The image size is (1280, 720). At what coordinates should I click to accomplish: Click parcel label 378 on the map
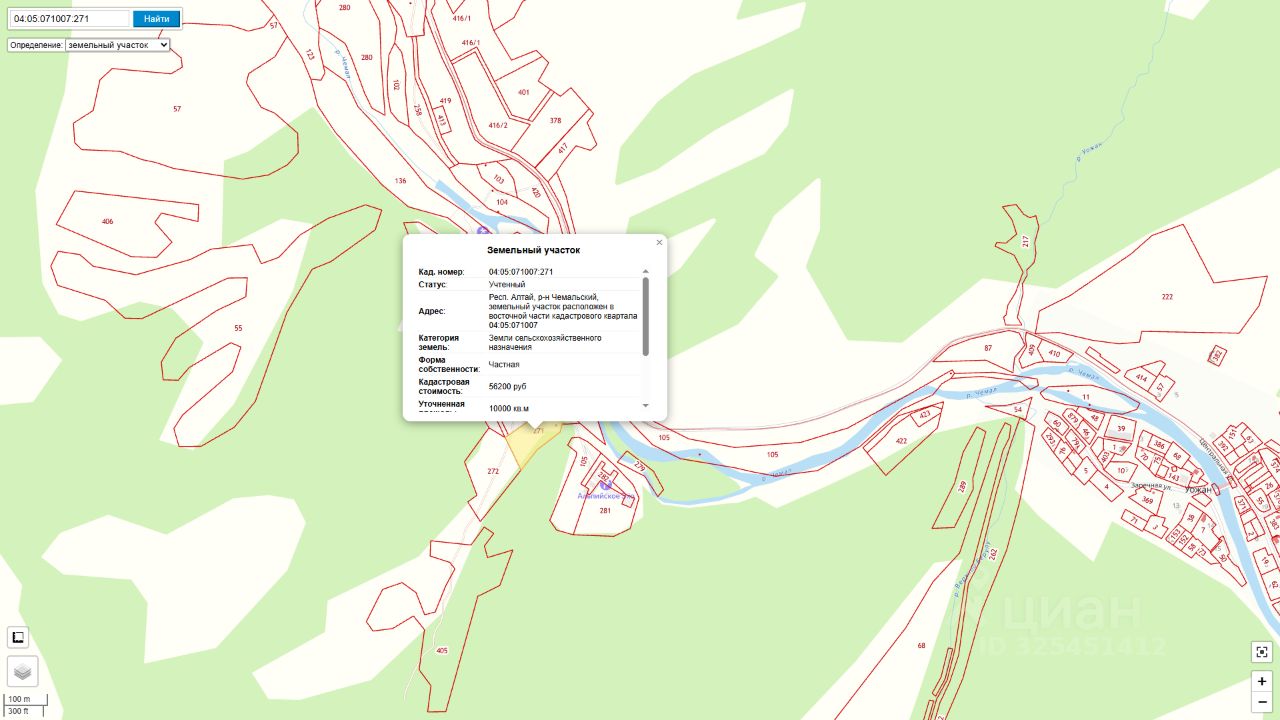(556, 120)
